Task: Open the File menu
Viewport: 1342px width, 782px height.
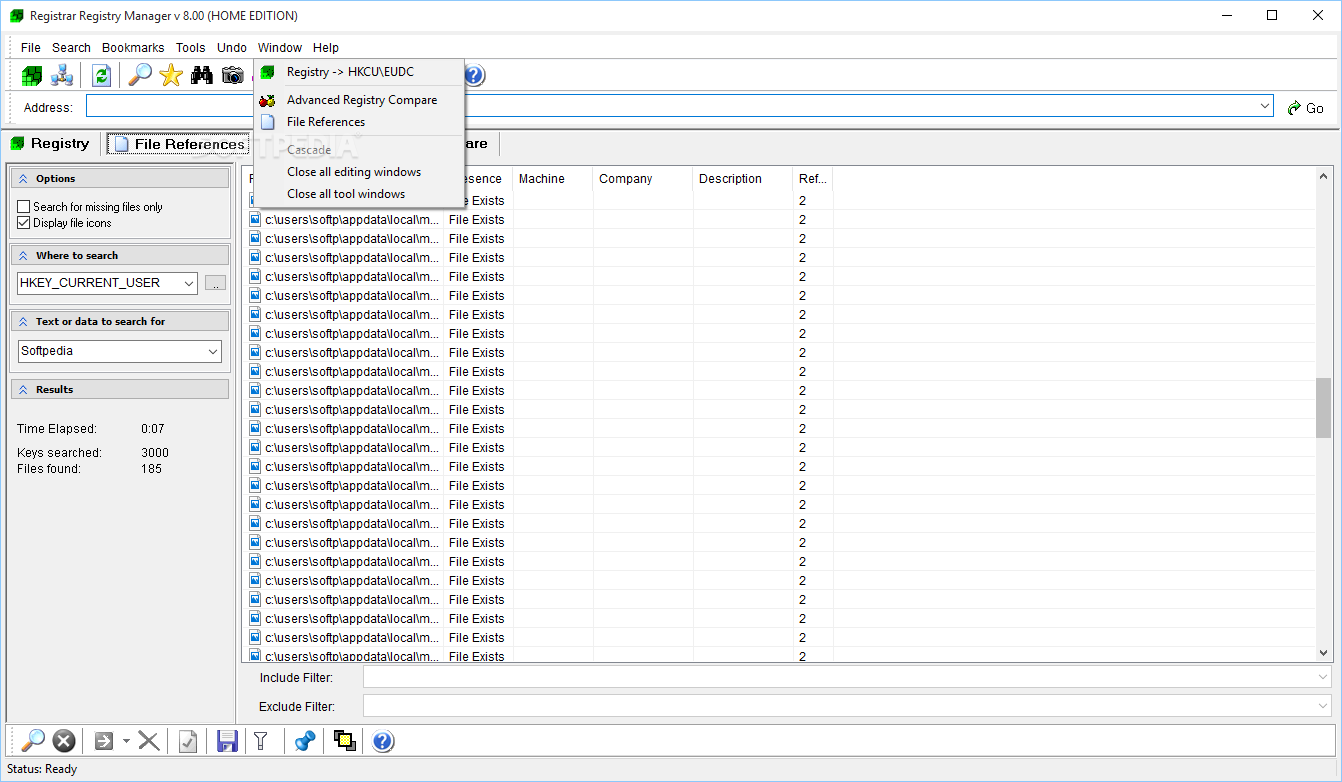Action: (x=31, y=47)
